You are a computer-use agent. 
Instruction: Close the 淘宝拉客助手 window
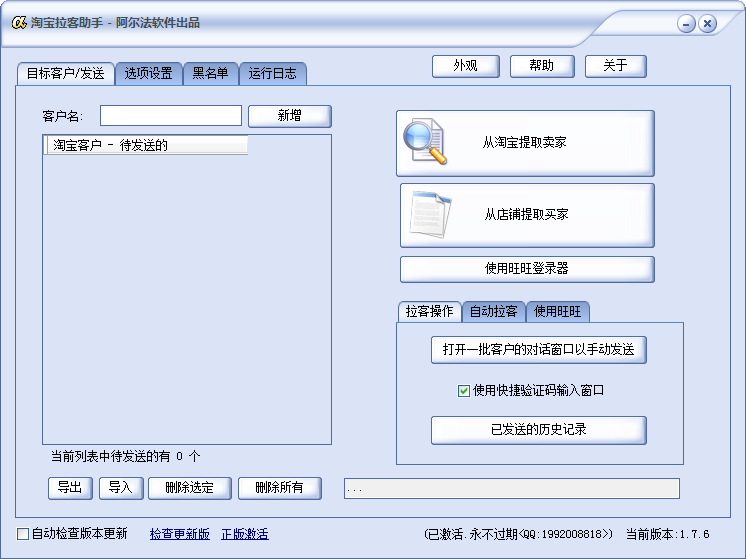tap(707, 23)
